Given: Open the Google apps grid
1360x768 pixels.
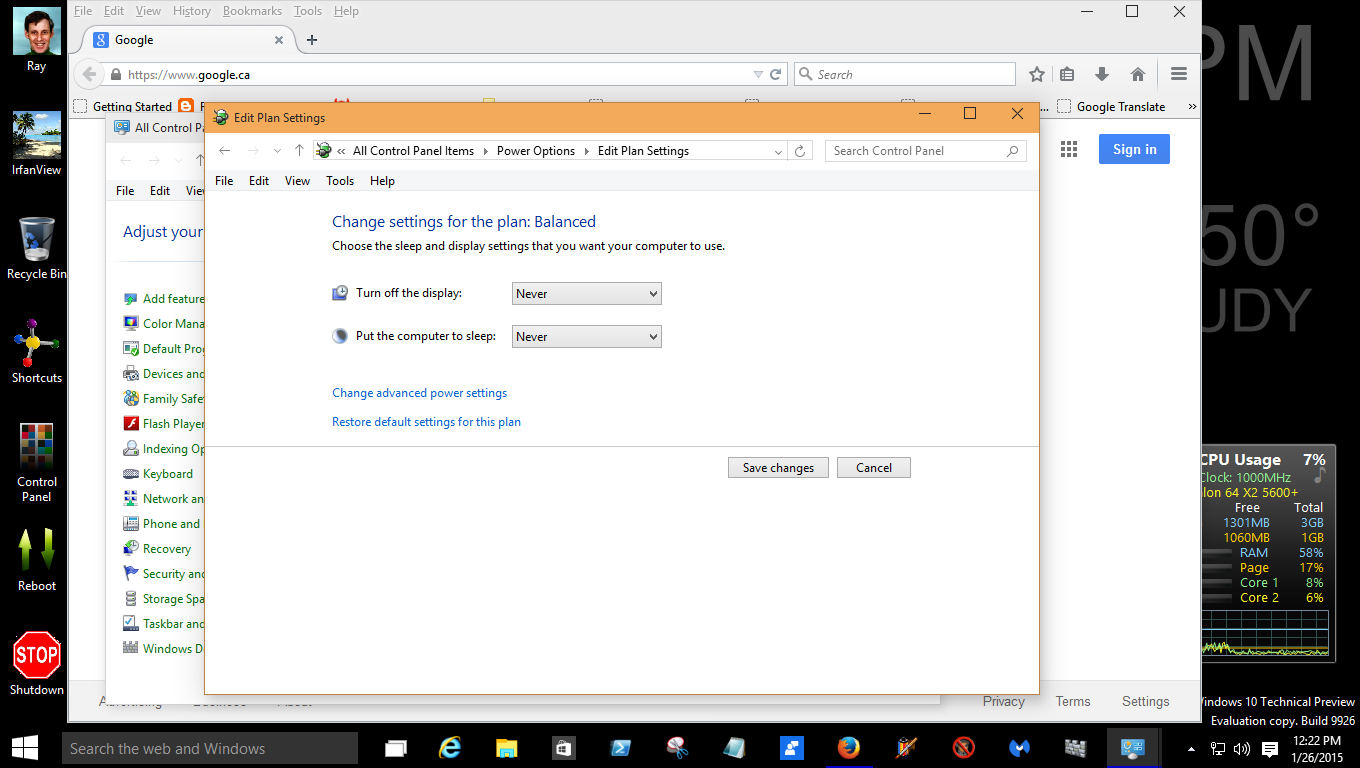Looking at the screenshot, I should pos(1069,149).
